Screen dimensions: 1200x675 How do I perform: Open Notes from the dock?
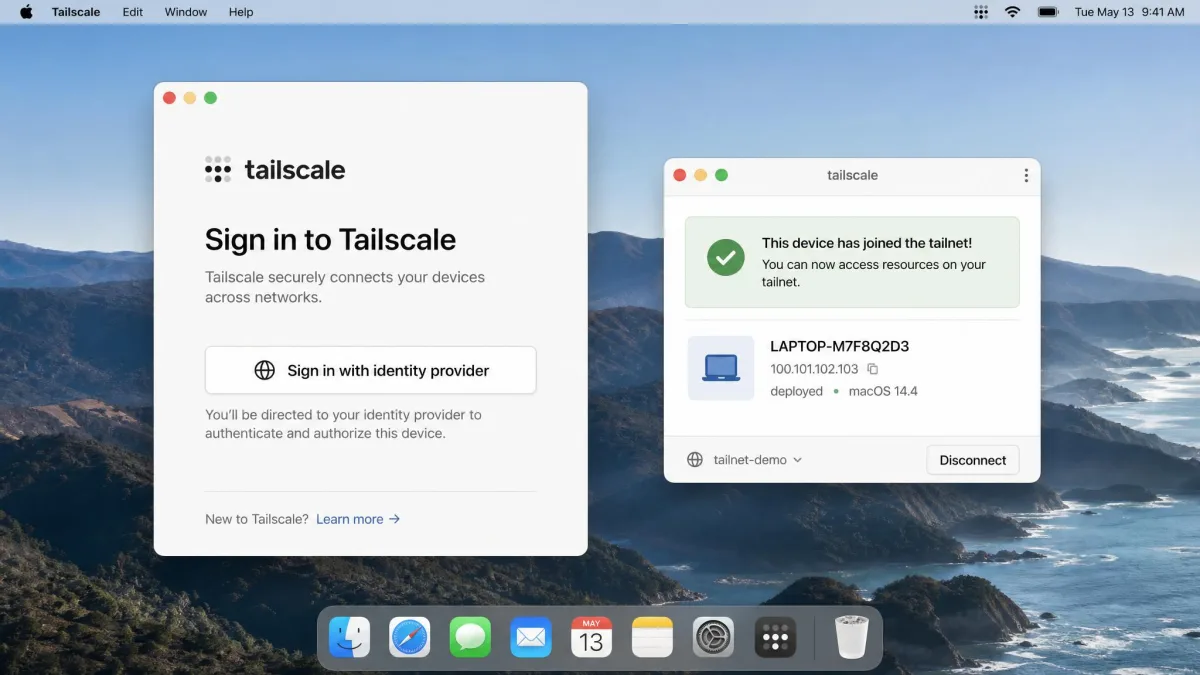pos(653,637)
